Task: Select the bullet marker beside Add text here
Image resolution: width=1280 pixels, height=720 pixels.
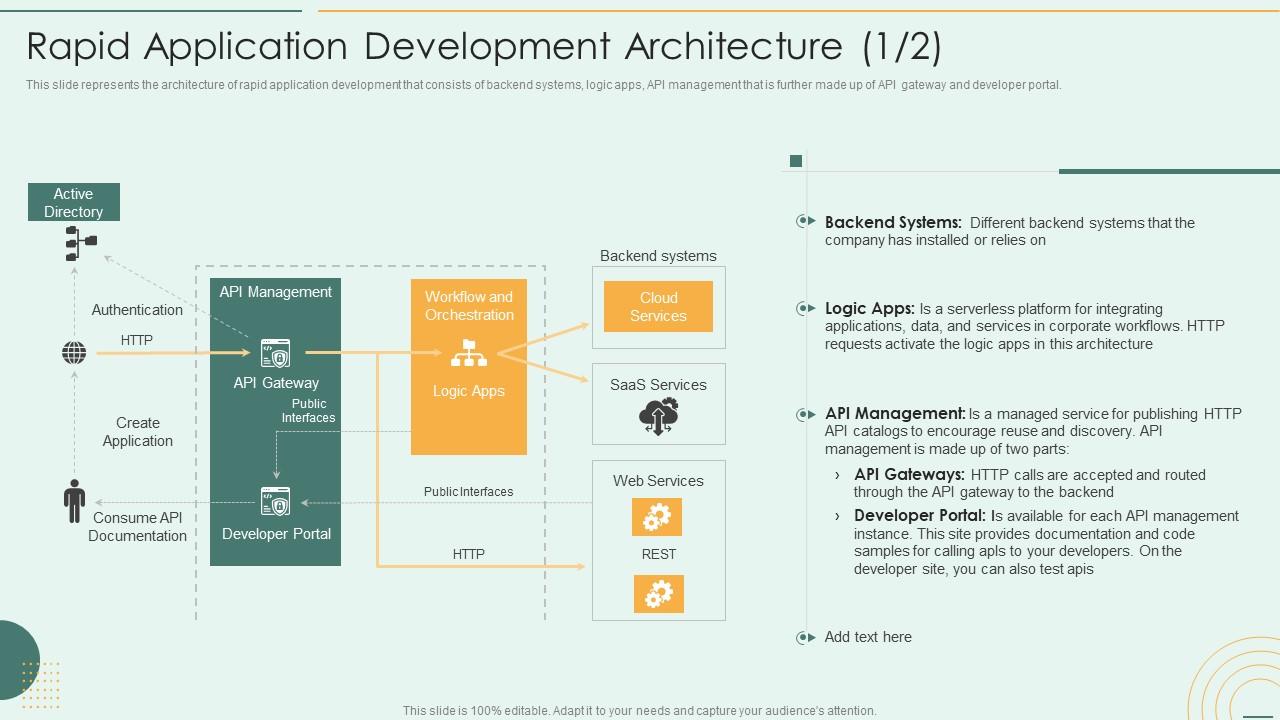Action: pyautogui.click(x=805, y=637)
